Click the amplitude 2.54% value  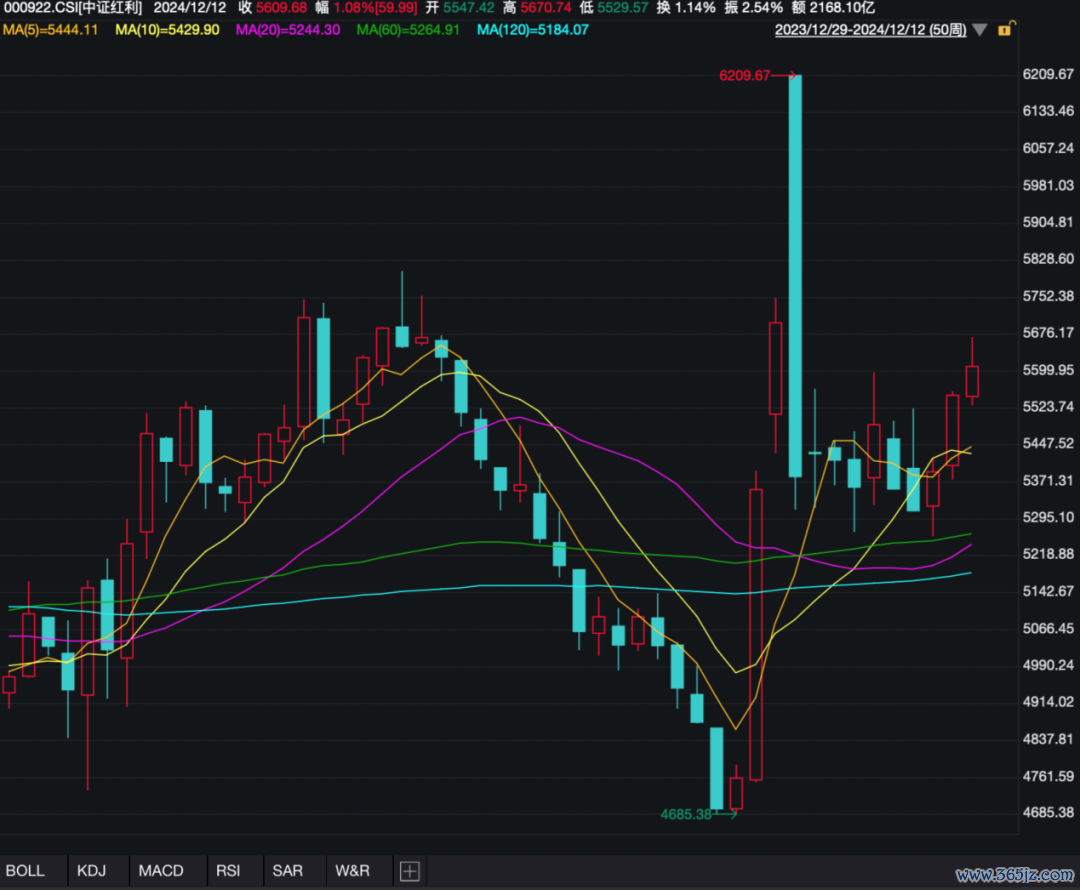coord(762,8)
